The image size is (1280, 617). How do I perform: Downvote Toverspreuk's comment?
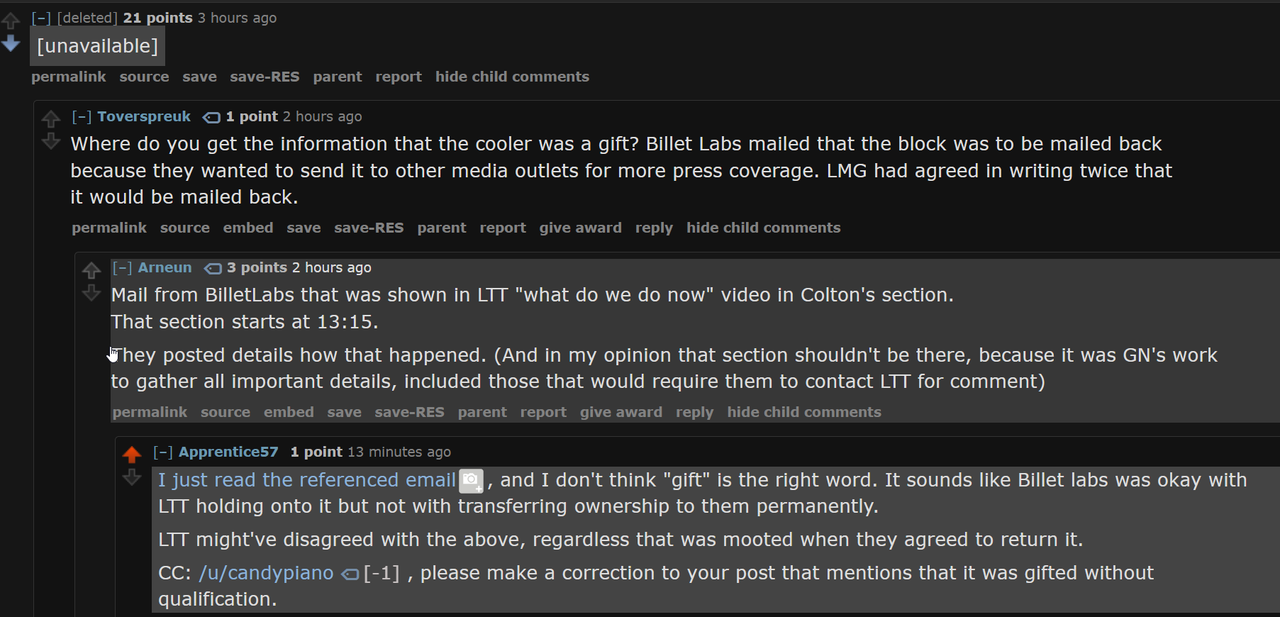coord(51,141)
